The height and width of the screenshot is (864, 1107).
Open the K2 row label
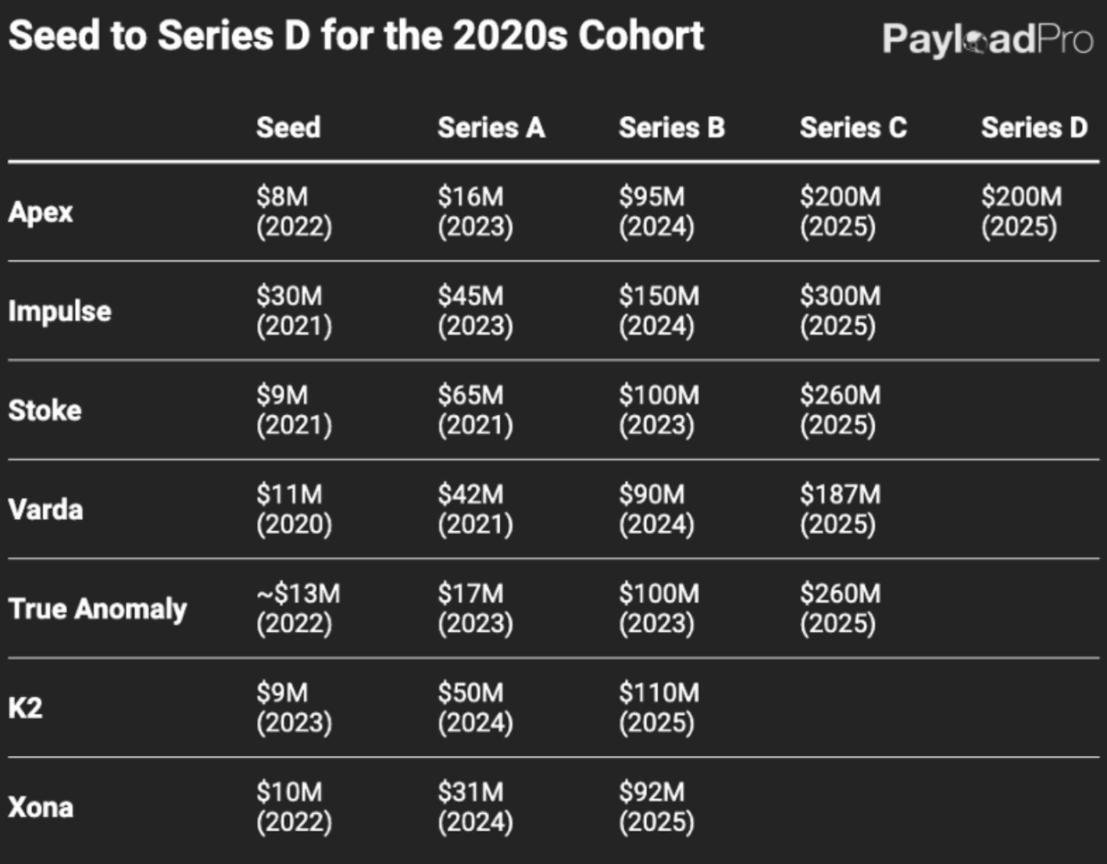tap(25, 708)
